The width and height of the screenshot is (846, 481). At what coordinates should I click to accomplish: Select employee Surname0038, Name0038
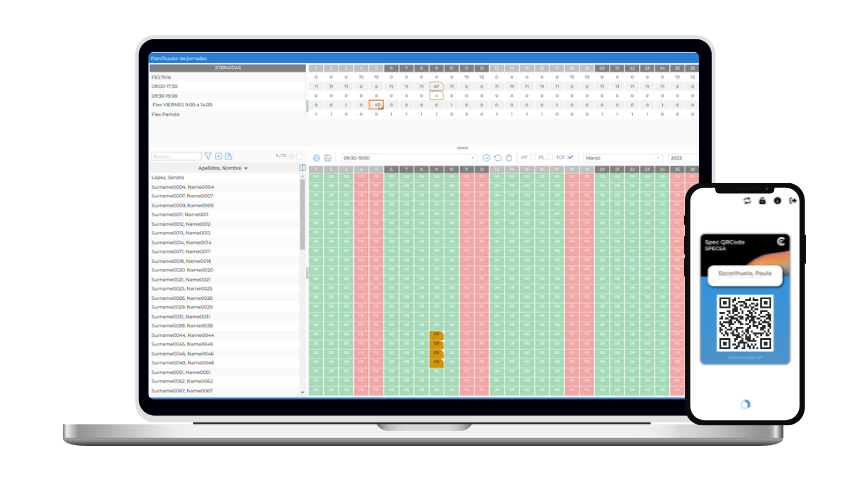click(224, 326)
